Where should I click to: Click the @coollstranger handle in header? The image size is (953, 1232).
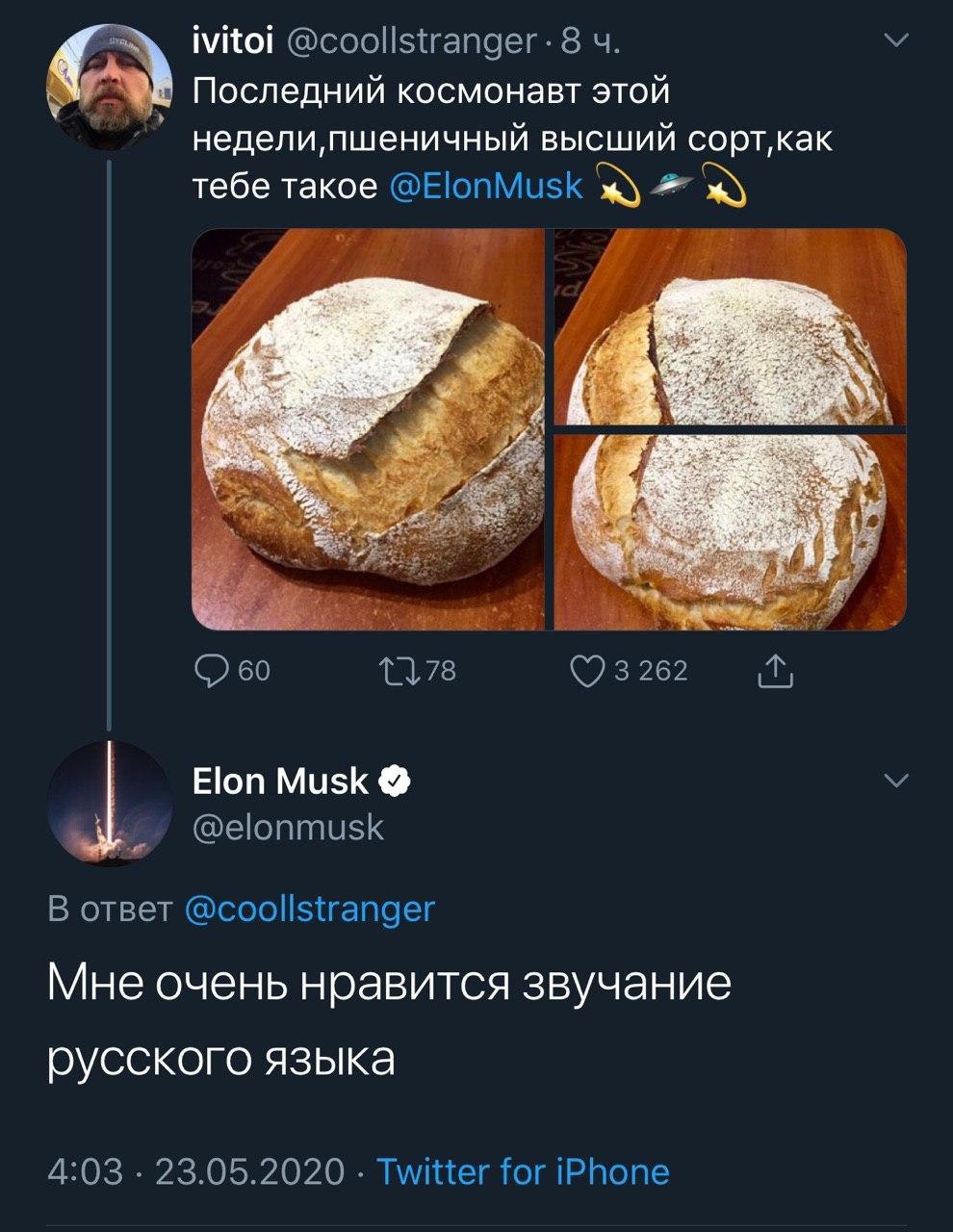click(x=412, y=40)
